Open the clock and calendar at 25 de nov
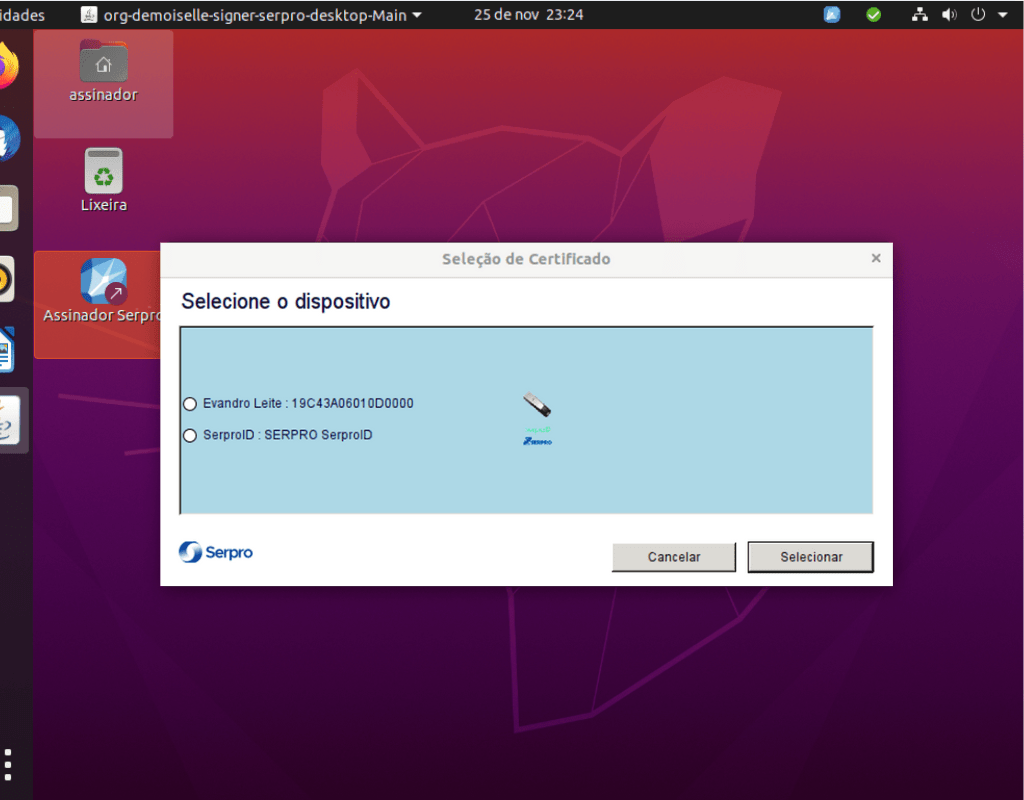The height and width of the screenshot is (800, 1024). pyautogui.click(x=528, y=14)
